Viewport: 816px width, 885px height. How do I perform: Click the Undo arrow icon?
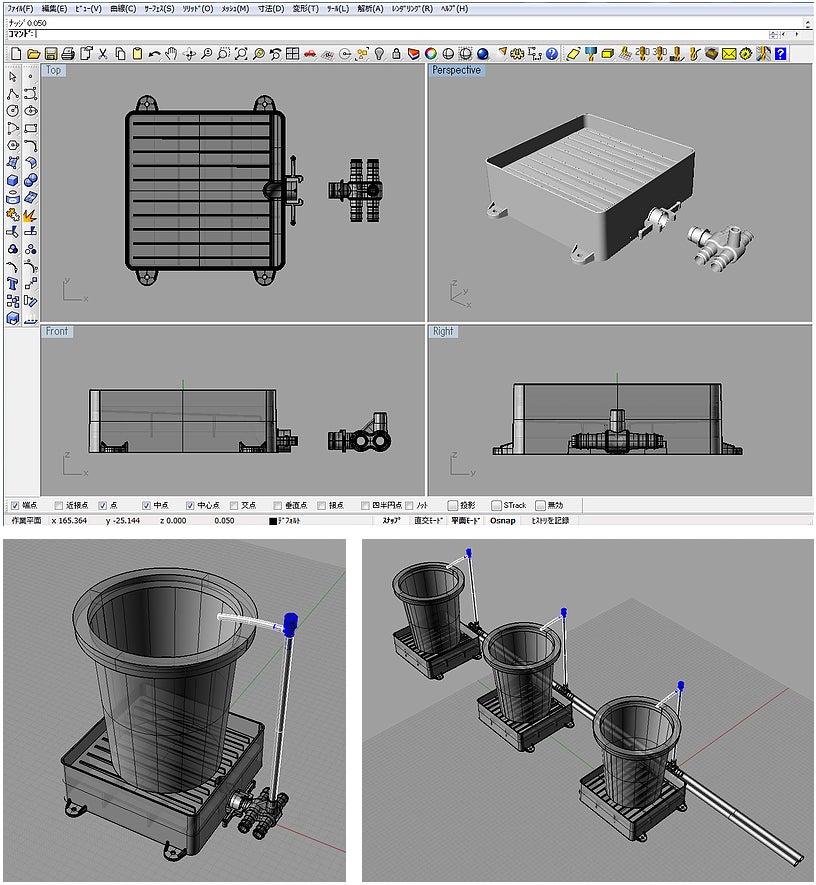154,53
